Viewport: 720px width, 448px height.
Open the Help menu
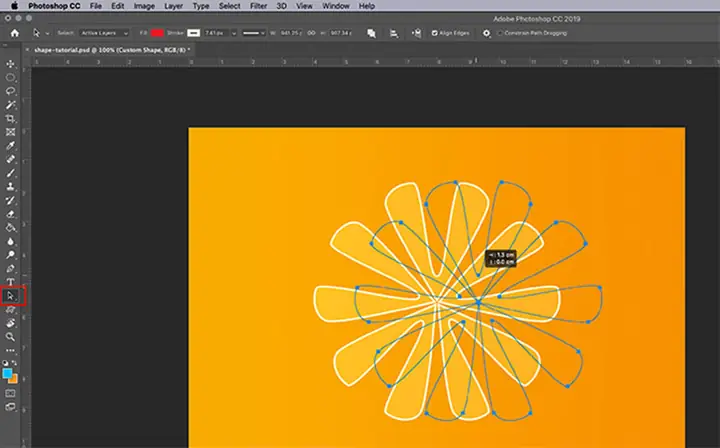(366, 6)
